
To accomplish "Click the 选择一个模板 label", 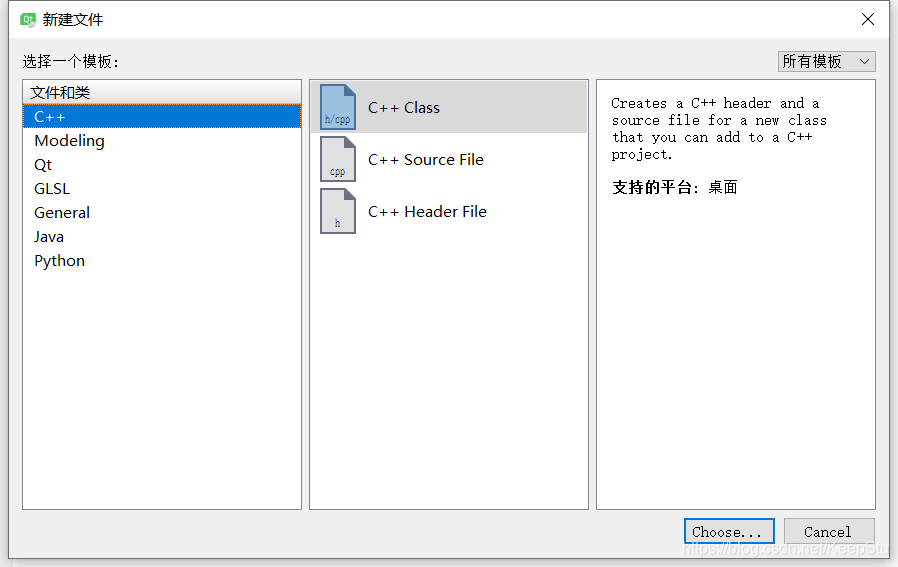I will click(70, 61).
